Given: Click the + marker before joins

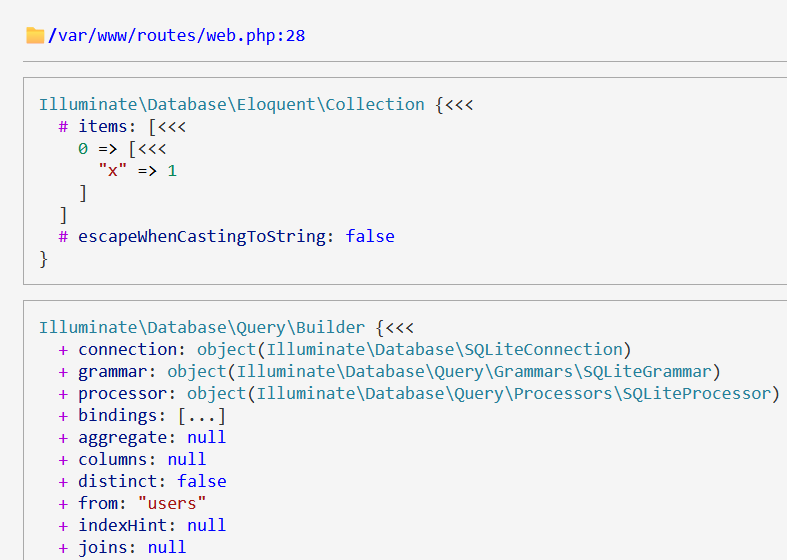Looking at the screenshot, I should (63, 547).
